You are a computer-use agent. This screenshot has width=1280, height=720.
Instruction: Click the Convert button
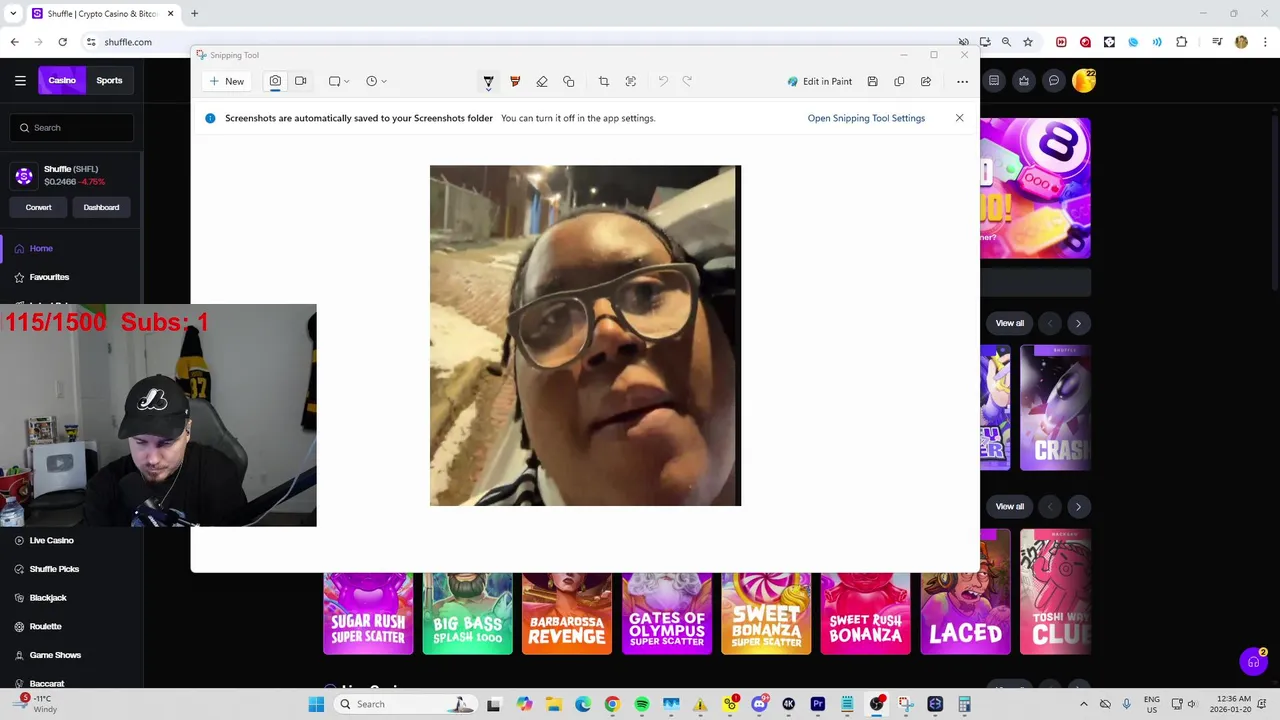coord(38,207)
